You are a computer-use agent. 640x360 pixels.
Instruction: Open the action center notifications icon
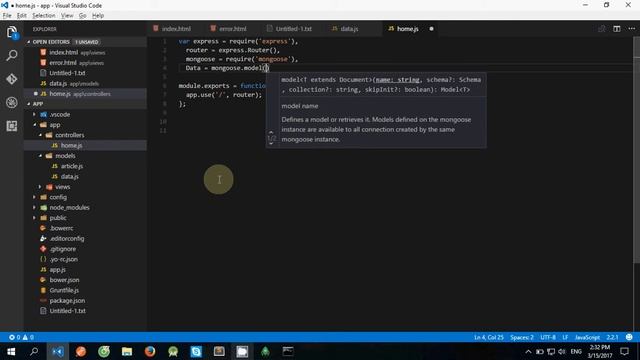[624, 351]
